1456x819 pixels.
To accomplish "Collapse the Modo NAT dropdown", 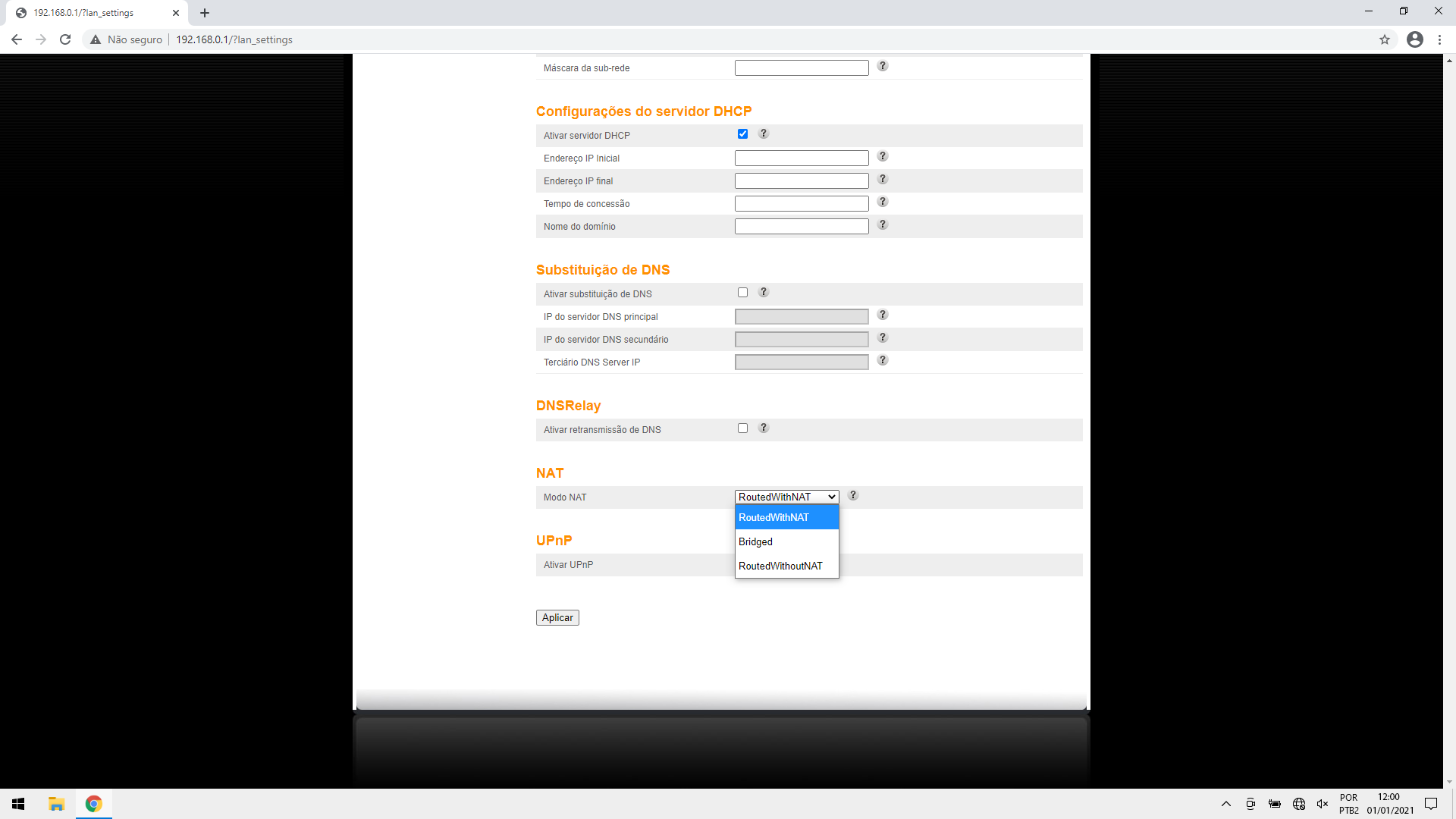I will (786, 497).
